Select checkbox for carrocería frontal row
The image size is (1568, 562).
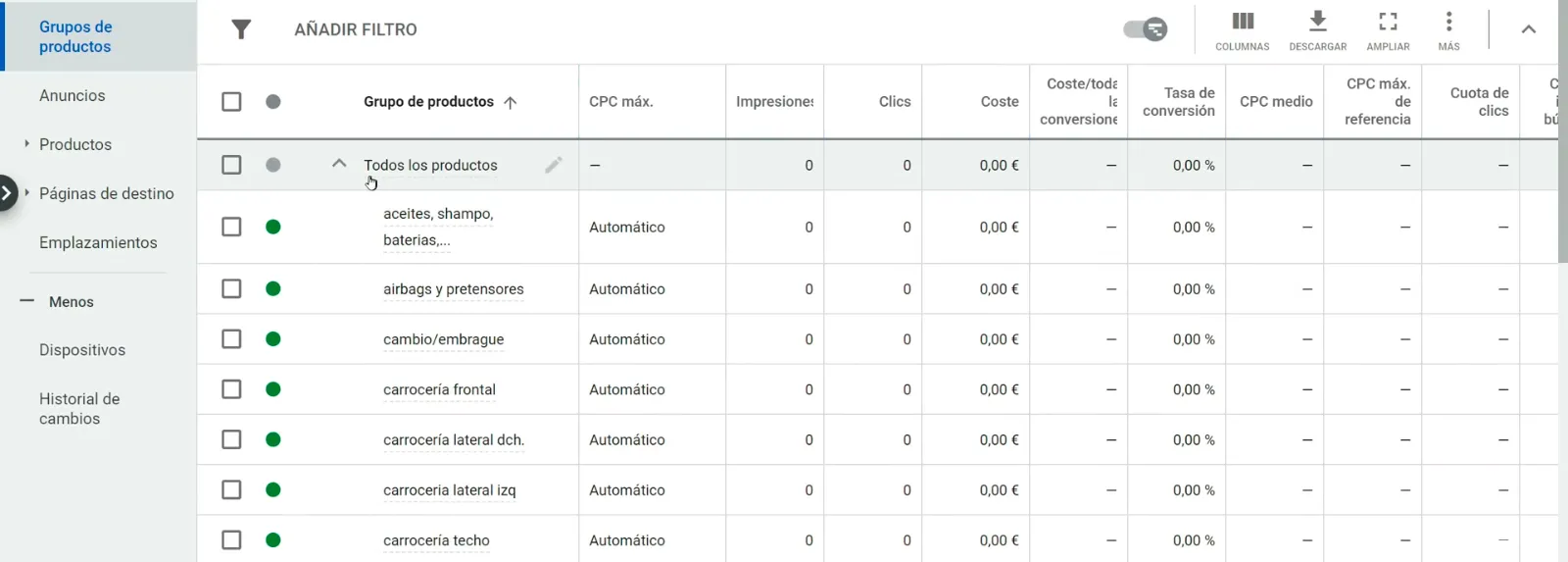(231, 389)
